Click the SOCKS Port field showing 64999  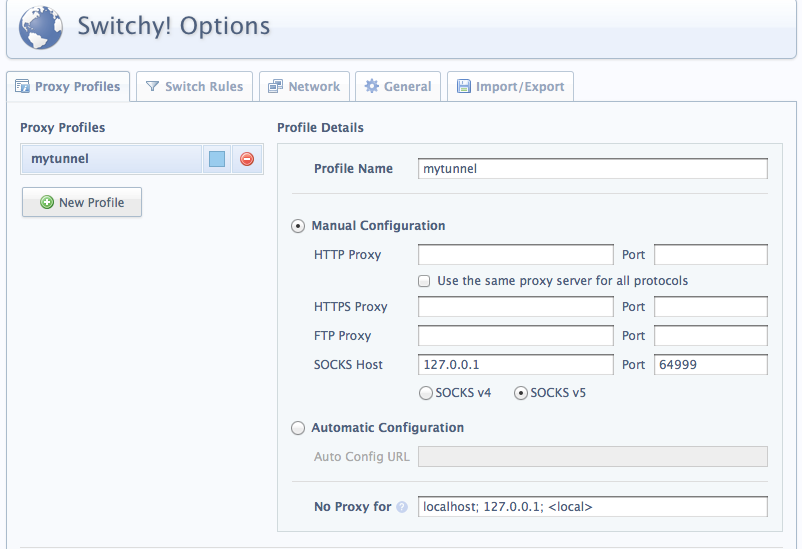click(x=711, y=365)
